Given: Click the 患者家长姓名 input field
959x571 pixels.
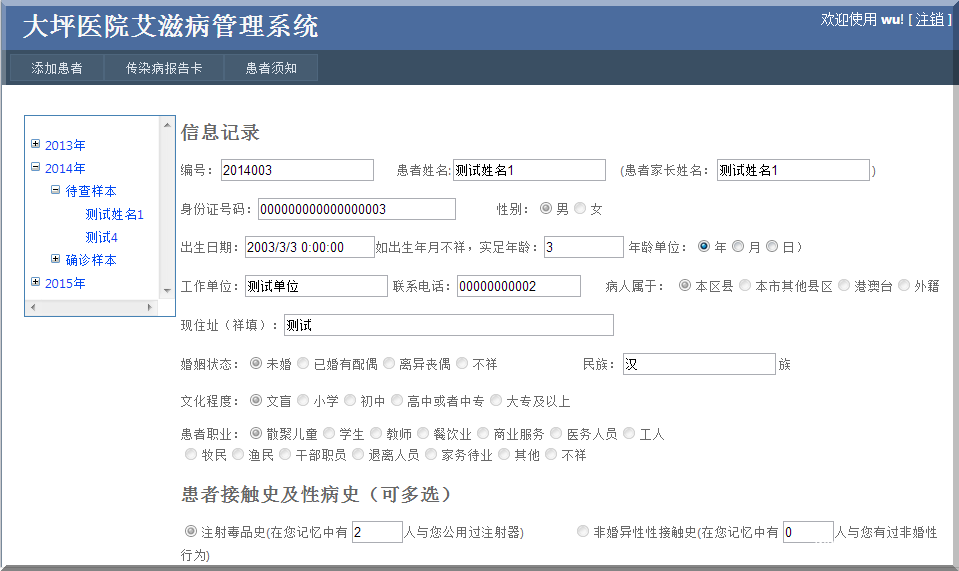Looking at the screenshot, I should 793,170.
